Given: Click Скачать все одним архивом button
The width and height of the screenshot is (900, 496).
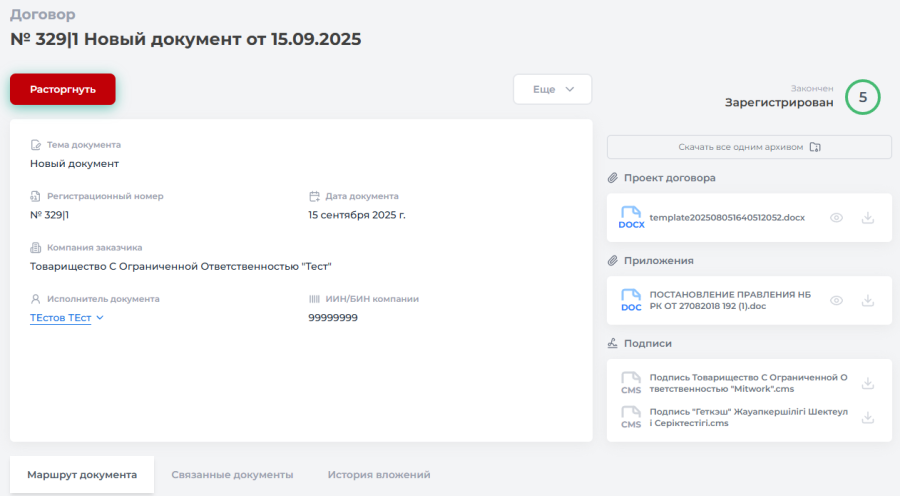Looking at the screenshot, I should point(749,147).
